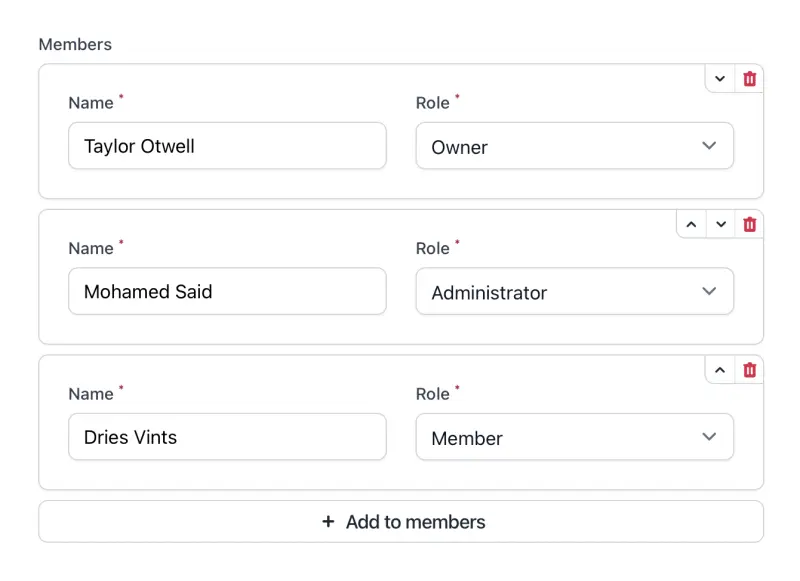Delete the Mohamed Said member row
The image size is (800, 581).
click(749, 225)
